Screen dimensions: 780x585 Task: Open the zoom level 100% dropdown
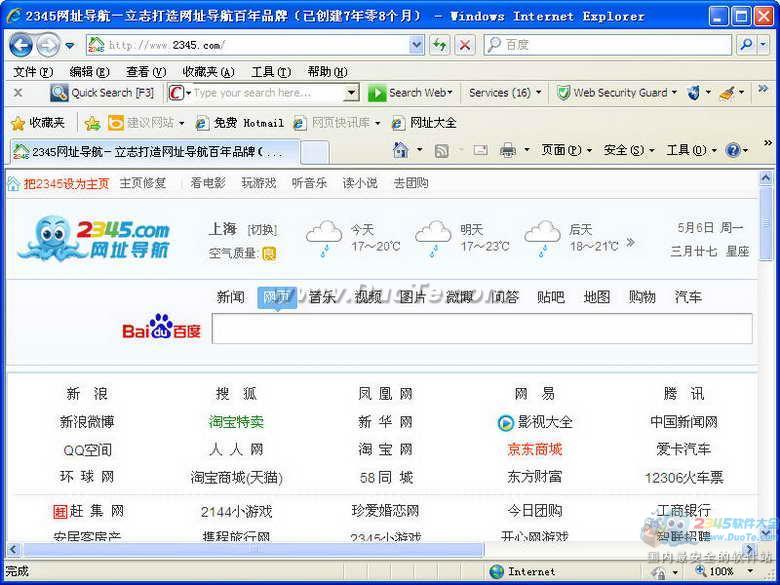click(750, 572)
